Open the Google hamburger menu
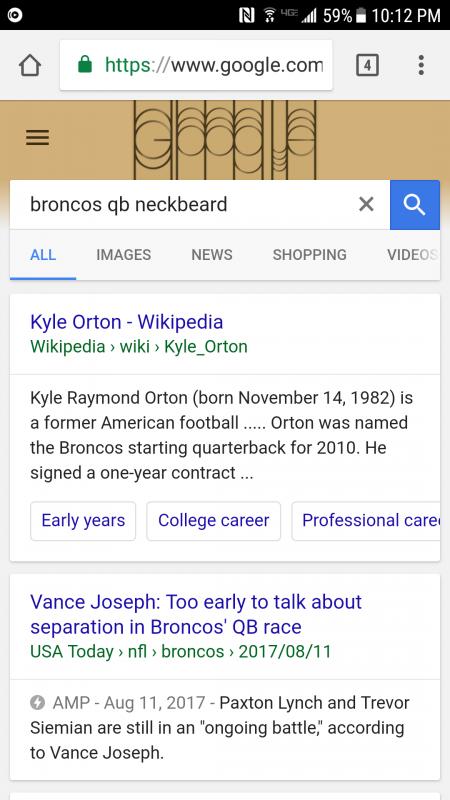 (x=38, y=137)
